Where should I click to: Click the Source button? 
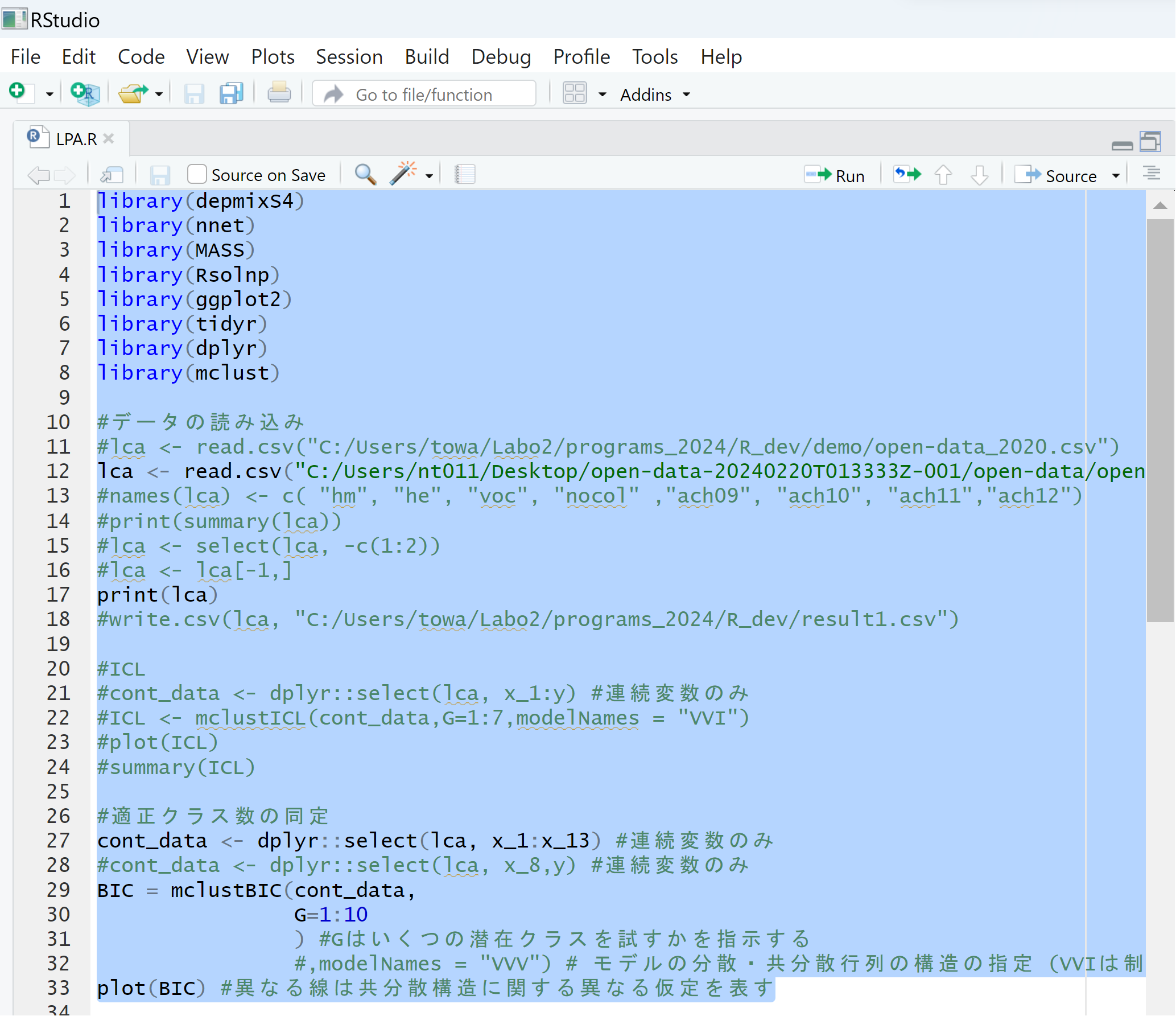tap(1058, 175)
